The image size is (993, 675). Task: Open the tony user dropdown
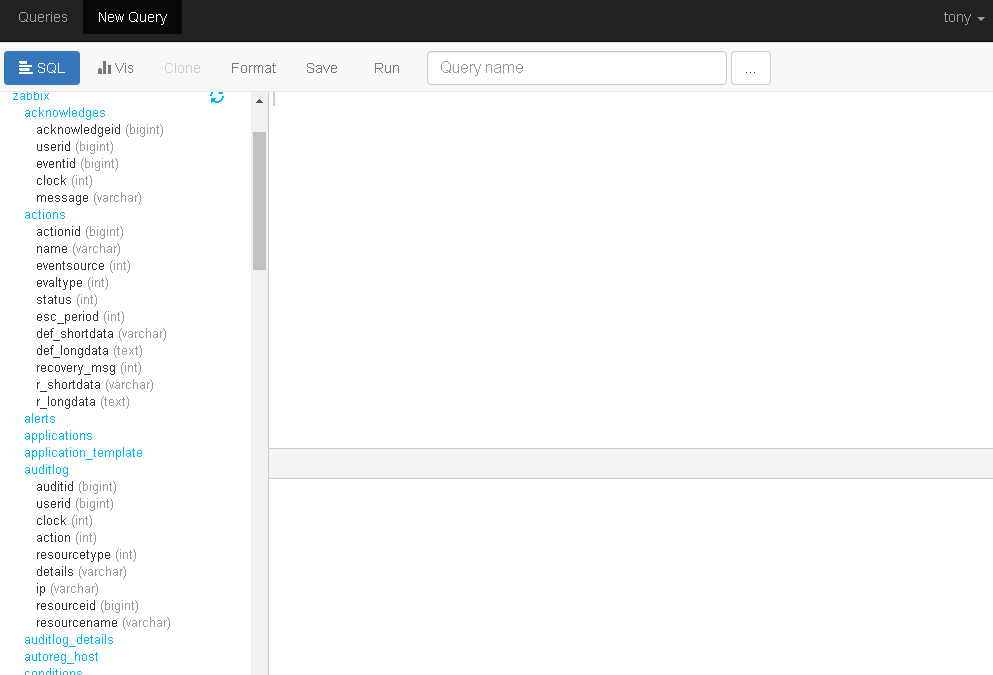click(x=963, y=17)
